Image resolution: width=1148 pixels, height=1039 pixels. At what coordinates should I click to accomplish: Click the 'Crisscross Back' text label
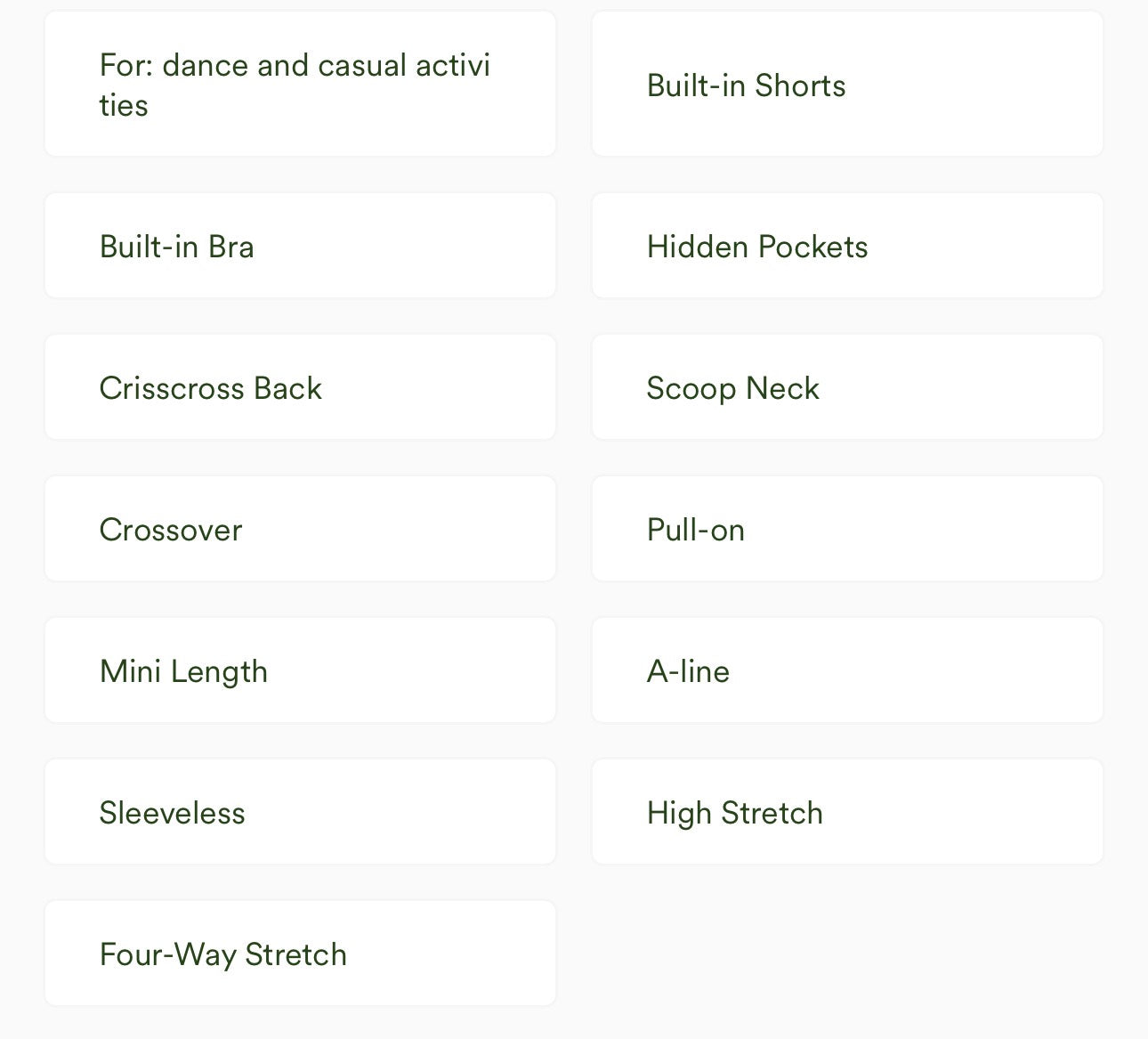[210, 388]
